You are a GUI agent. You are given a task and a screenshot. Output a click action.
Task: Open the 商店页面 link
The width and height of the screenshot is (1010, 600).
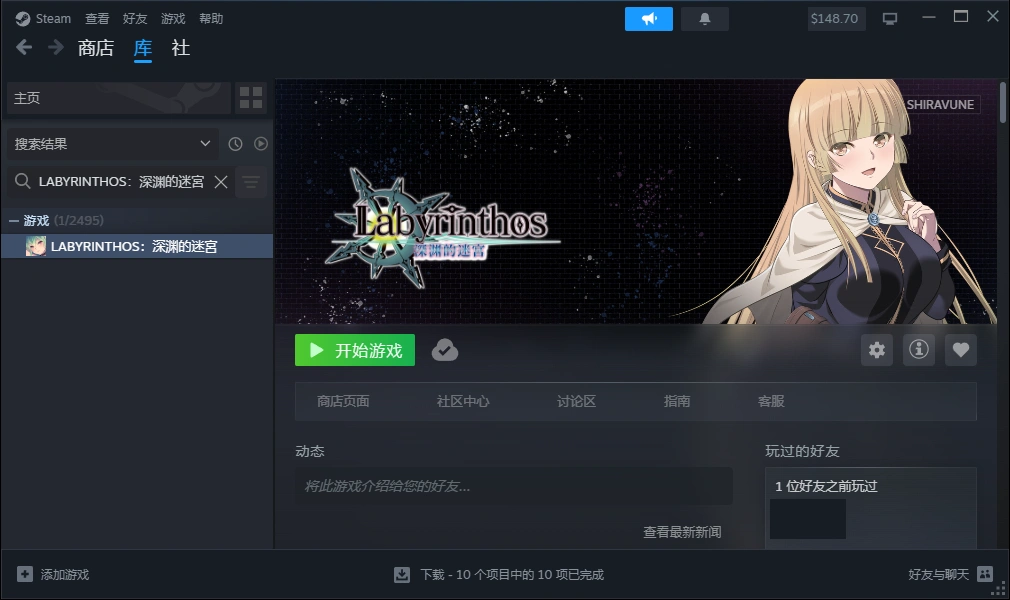tap(343, 401)
